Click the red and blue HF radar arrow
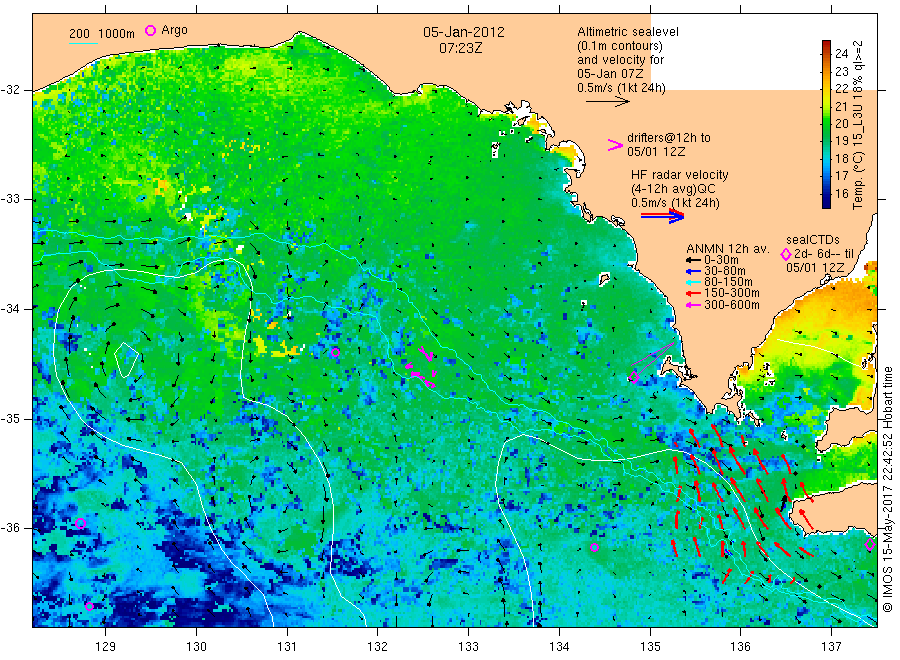 662,216
